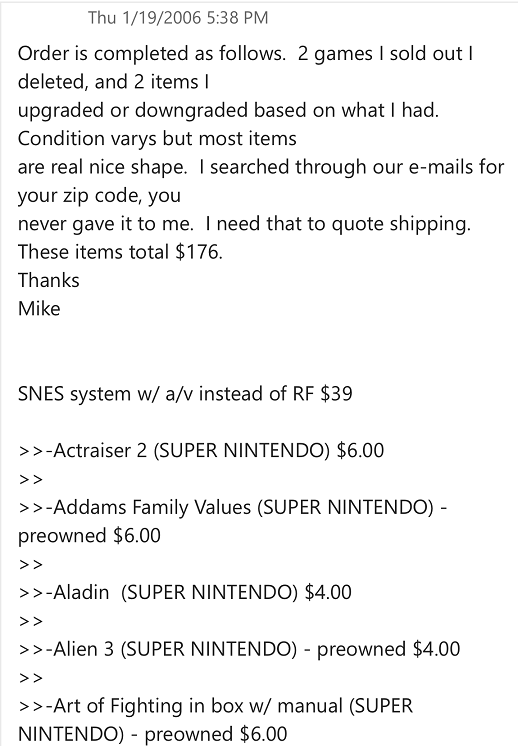
Task: Click the Alien 3 item line
Action: [x=239, y=649]
